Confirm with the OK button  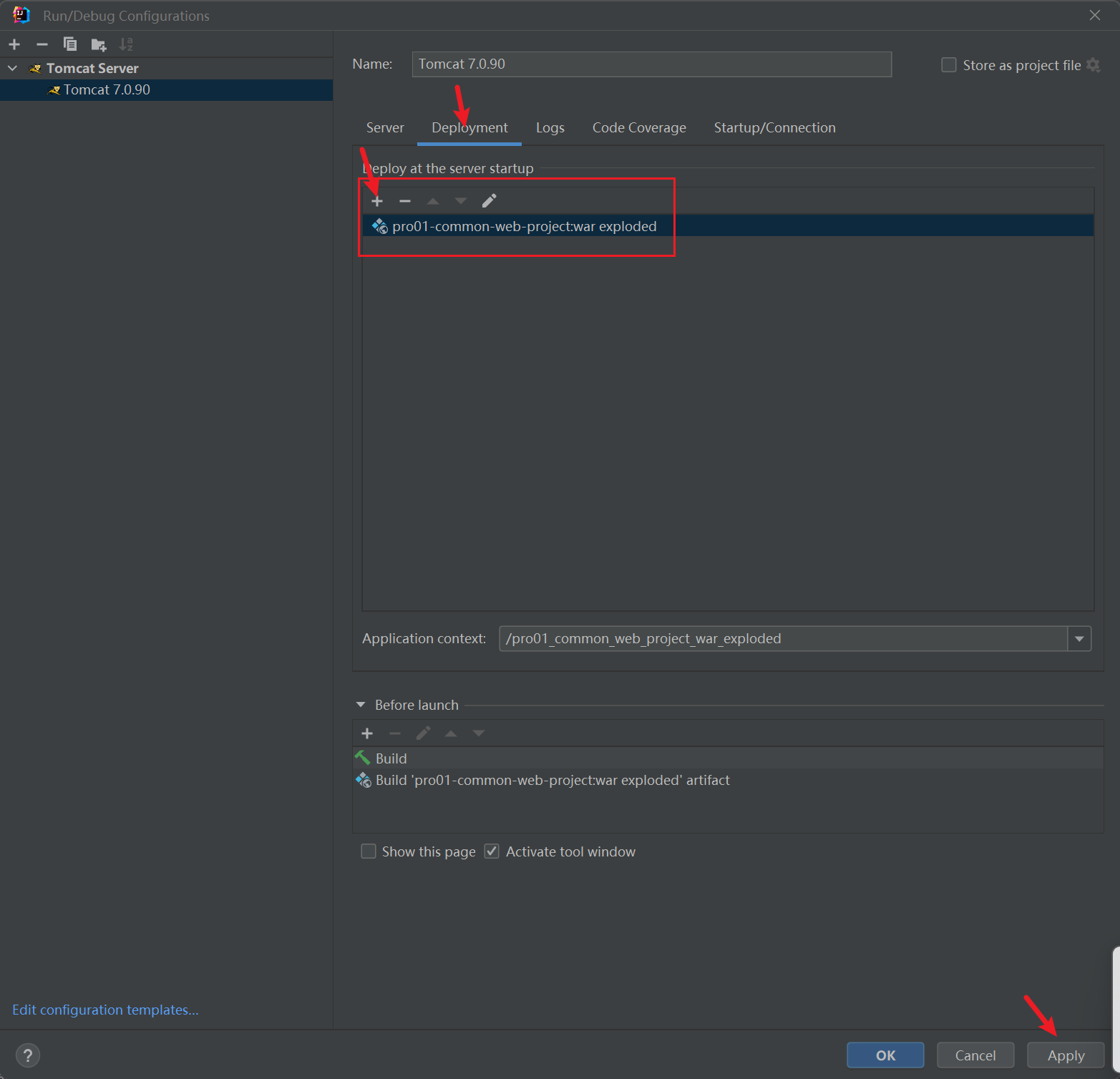[x=885, y=1055]
